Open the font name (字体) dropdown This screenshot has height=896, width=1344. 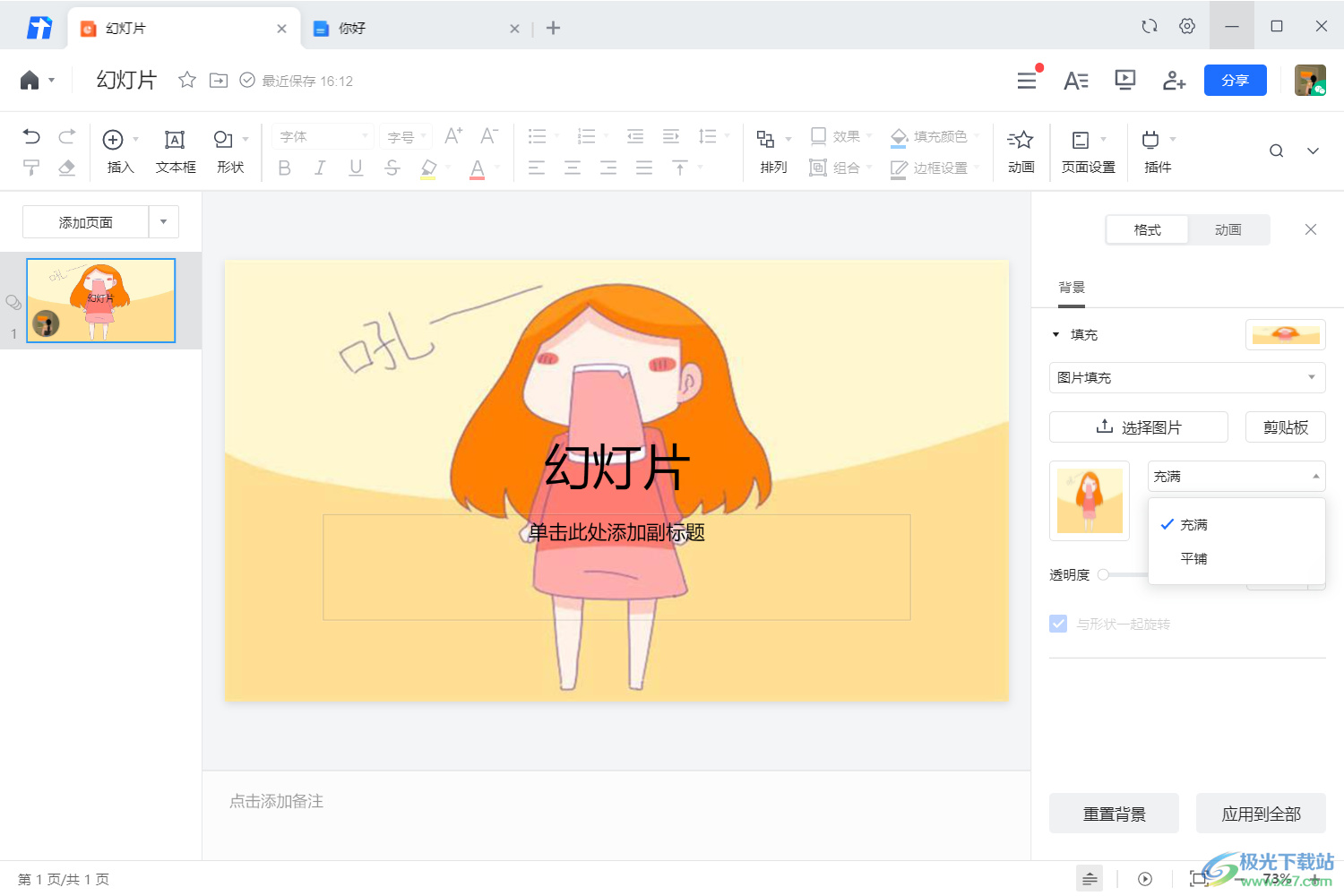[323, 136]
